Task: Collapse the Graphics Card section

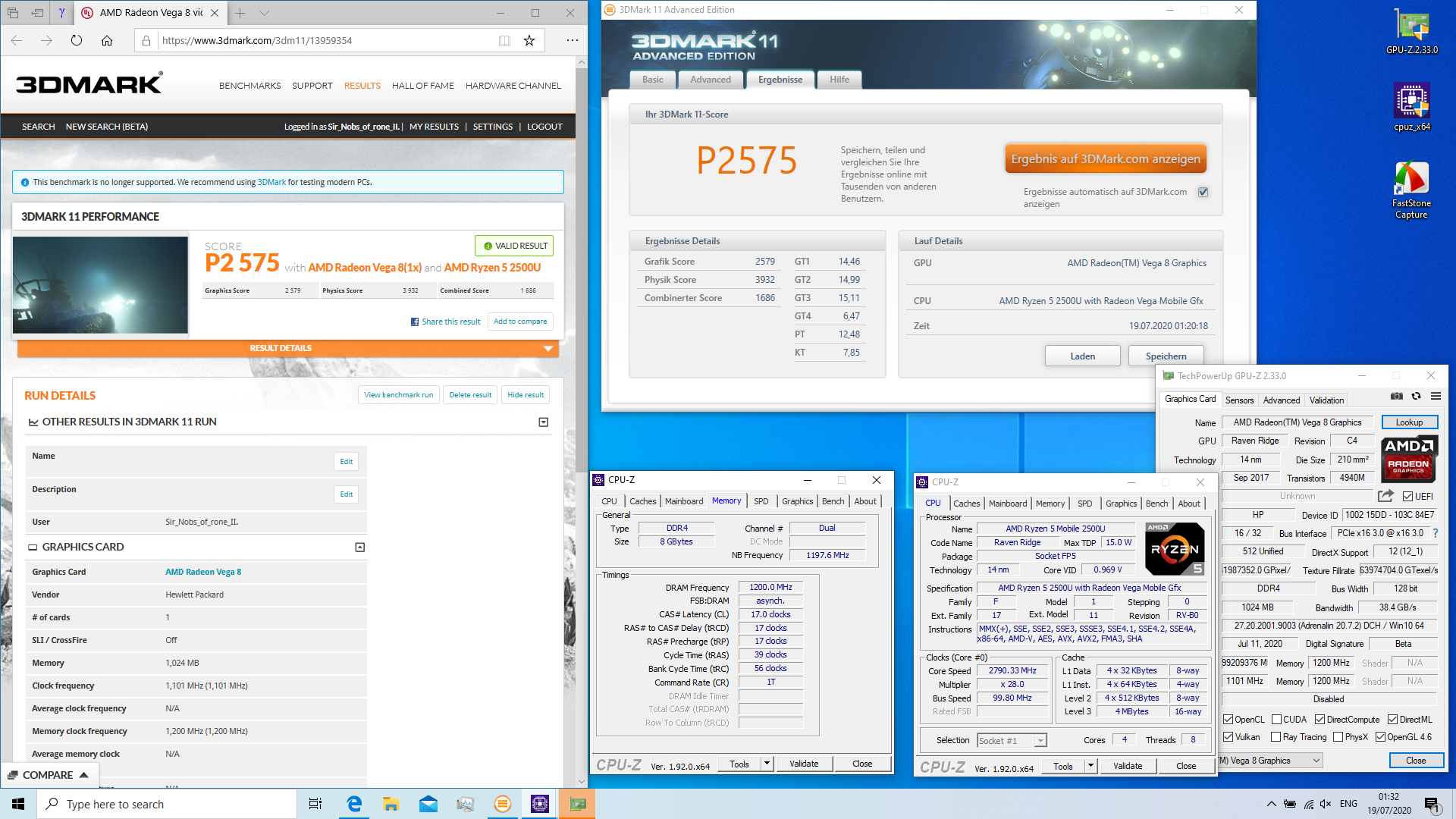Action: click(360, 548)
